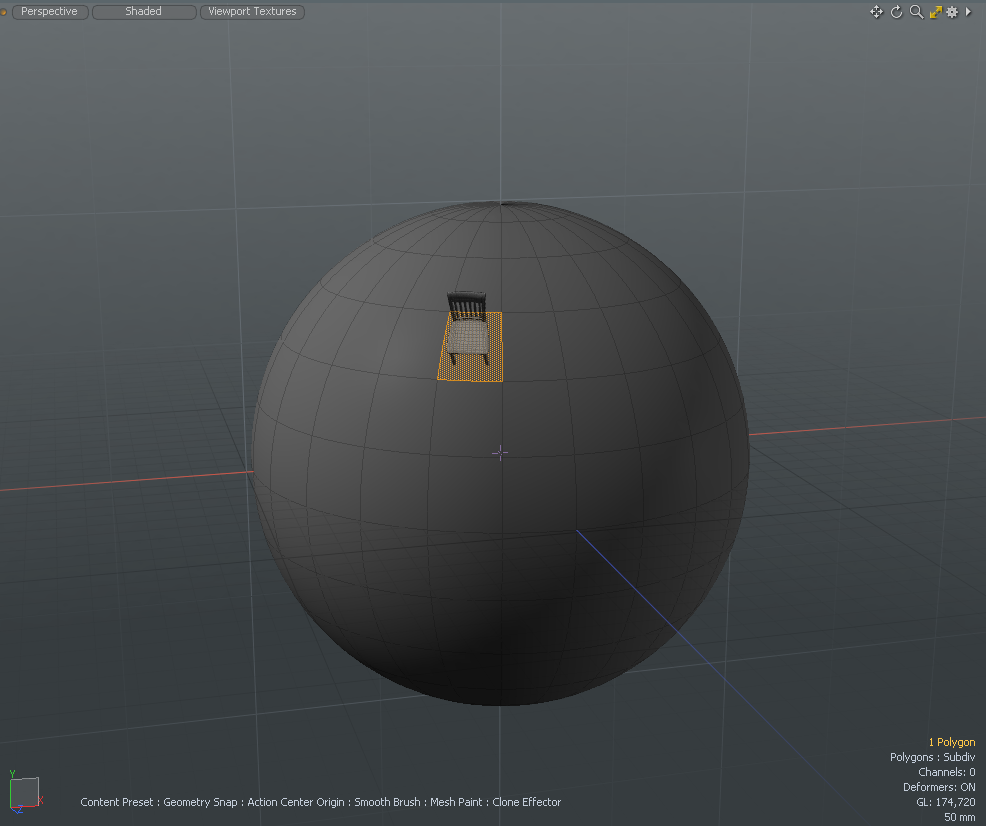This screenshot has height=826, width=986.
Task: Expand the arrow next to gear icon
Action: click(968, 12)
